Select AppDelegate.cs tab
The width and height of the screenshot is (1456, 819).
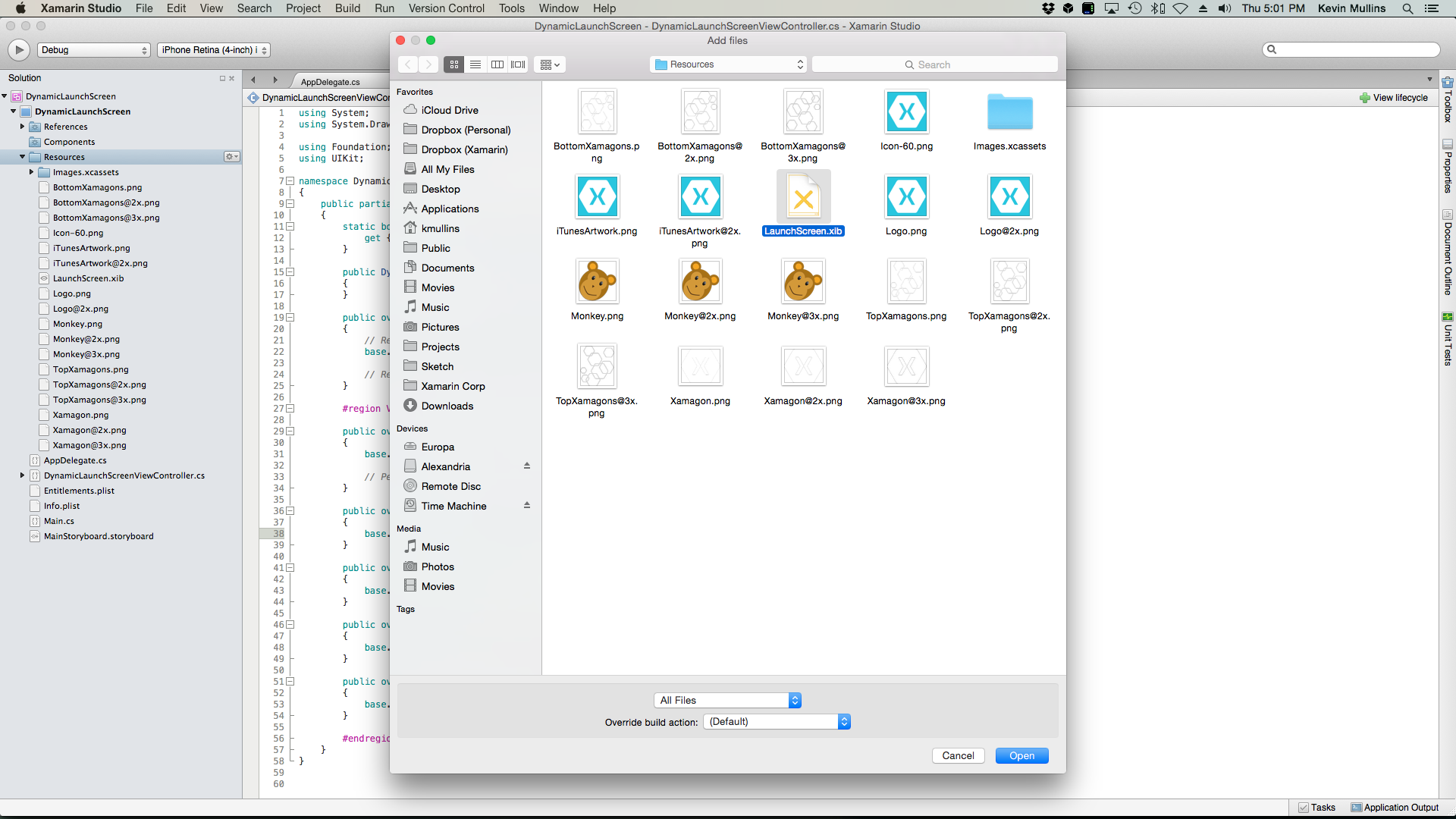pos(331,82)
